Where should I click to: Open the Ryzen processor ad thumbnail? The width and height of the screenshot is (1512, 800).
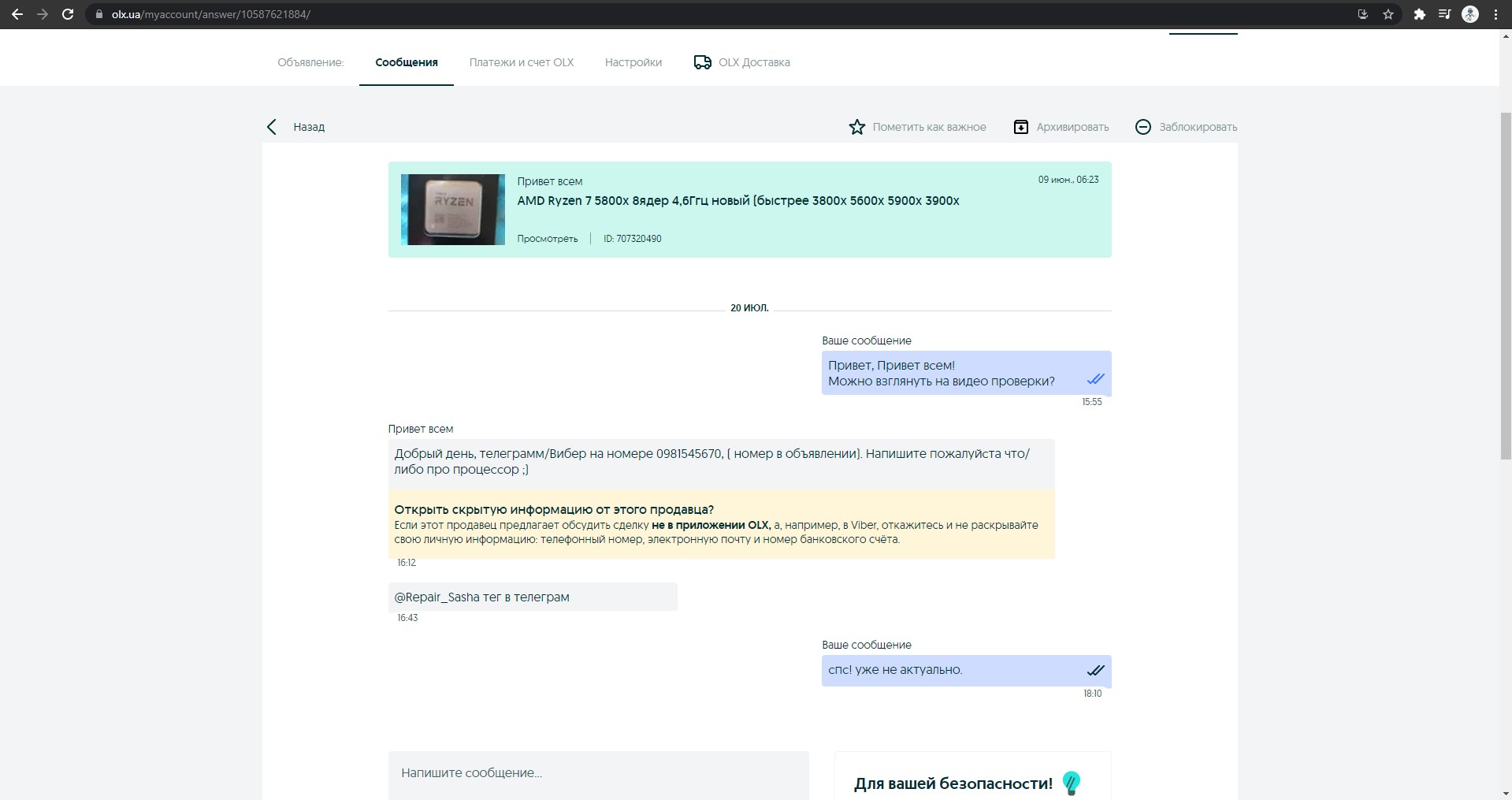click(x=453, y=210)
